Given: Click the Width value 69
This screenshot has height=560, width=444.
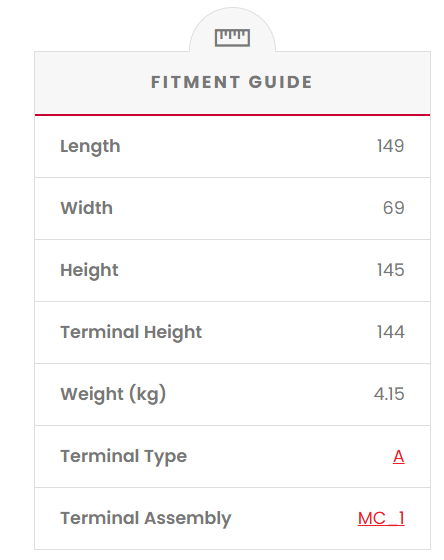Looking at the screenshot, I should (394, 208).
